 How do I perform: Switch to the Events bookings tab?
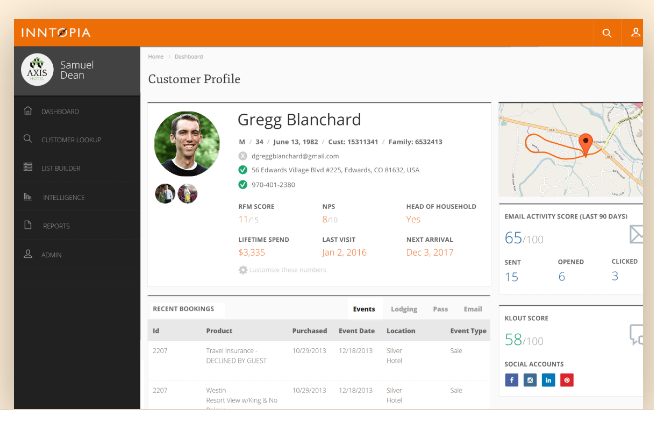click(364, 309)
